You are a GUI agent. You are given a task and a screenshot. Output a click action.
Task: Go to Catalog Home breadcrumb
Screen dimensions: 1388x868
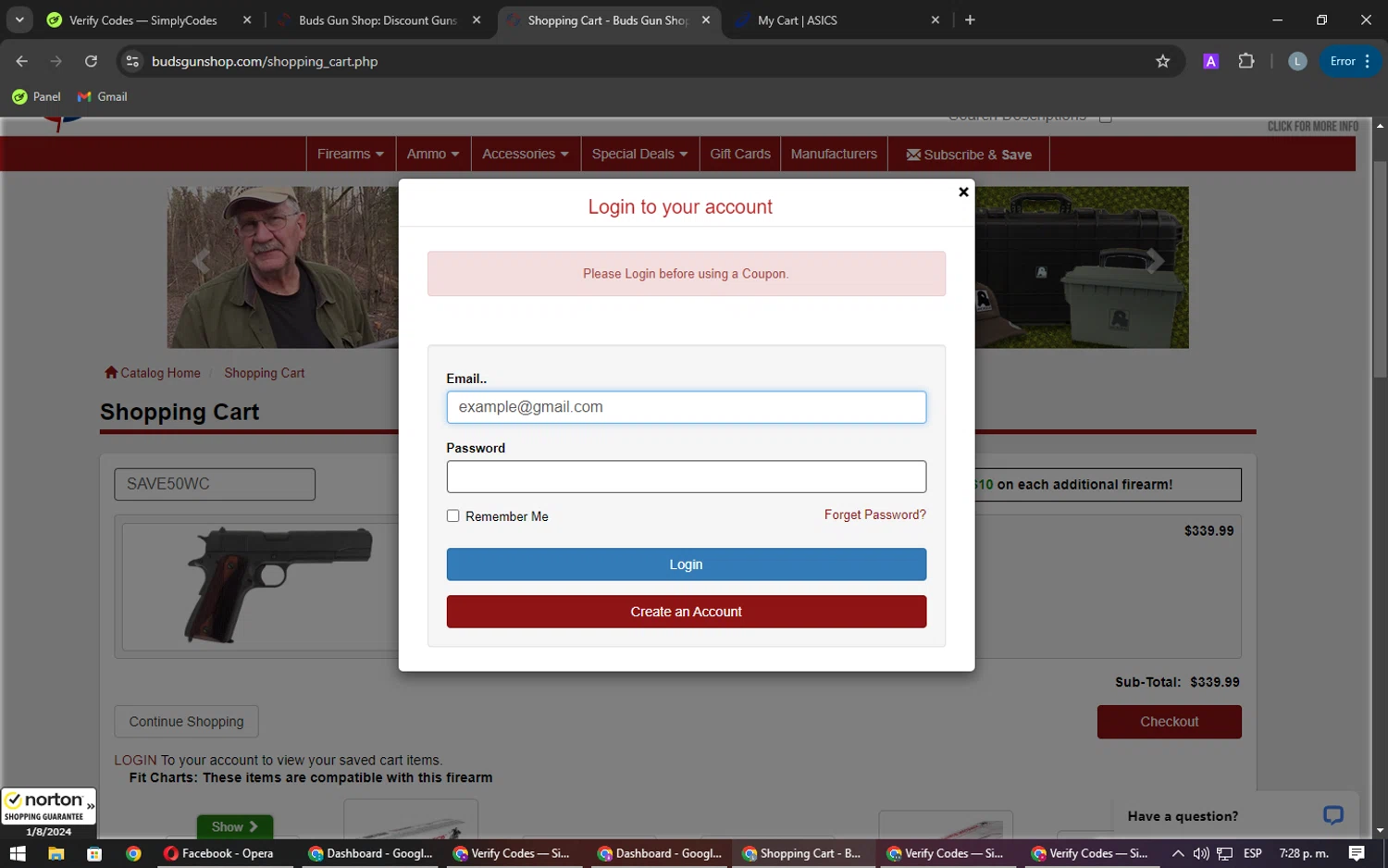point(153,373)
